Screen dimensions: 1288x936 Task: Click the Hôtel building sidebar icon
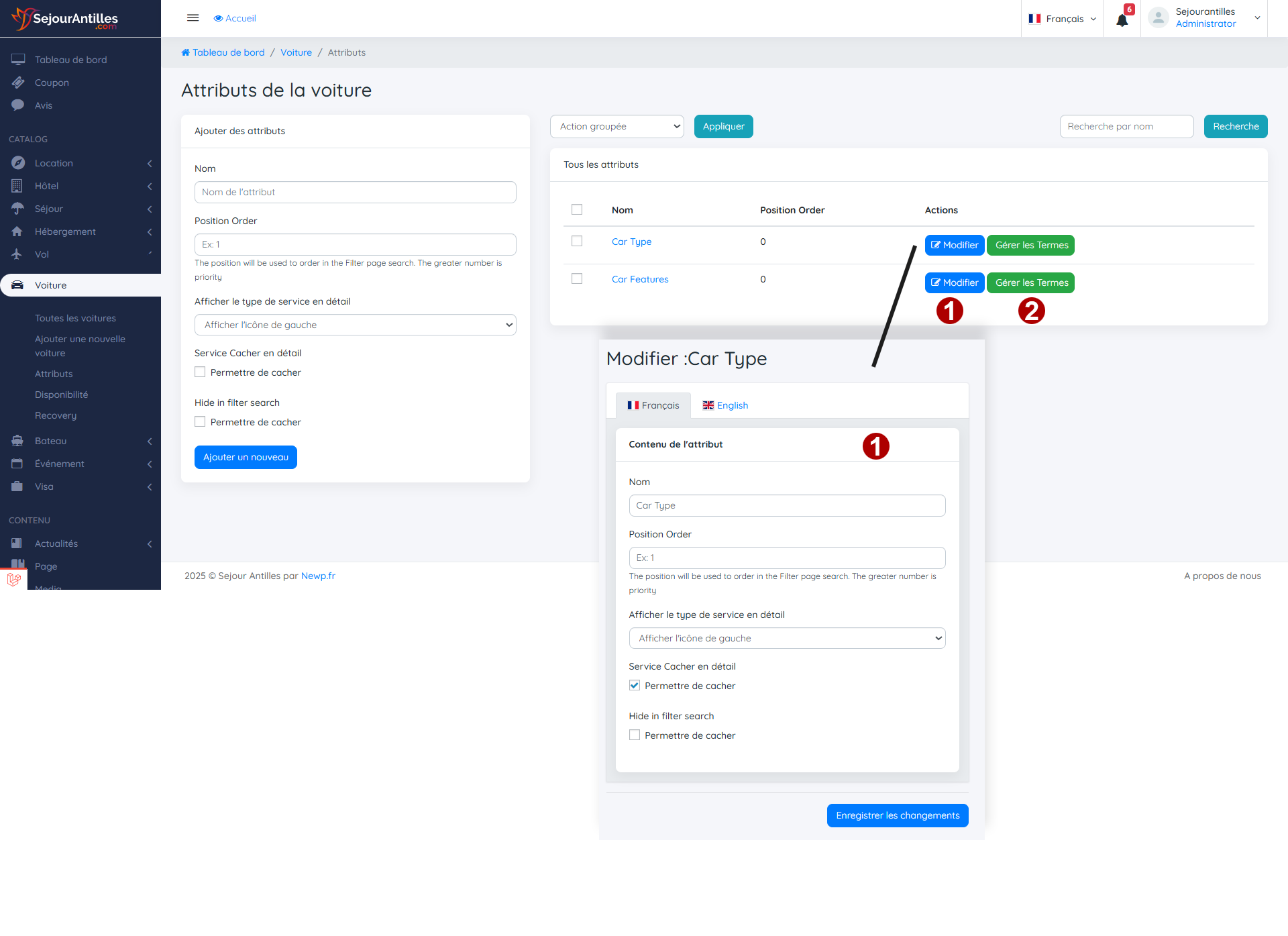point(18,186)
